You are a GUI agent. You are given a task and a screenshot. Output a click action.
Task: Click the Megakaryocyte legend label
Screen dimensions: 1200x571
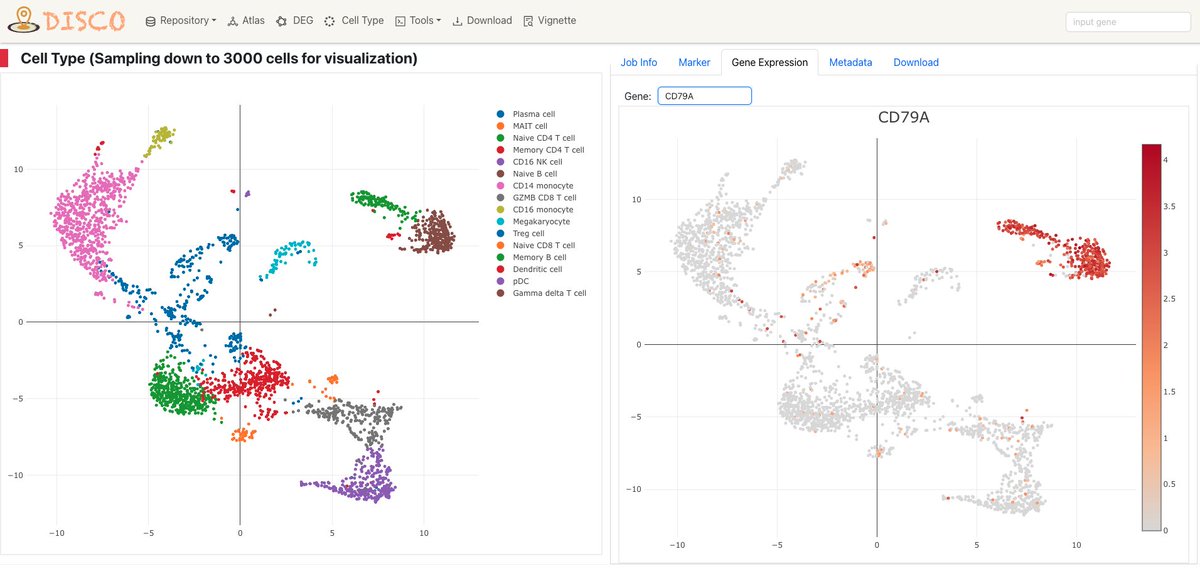[541, 222]
